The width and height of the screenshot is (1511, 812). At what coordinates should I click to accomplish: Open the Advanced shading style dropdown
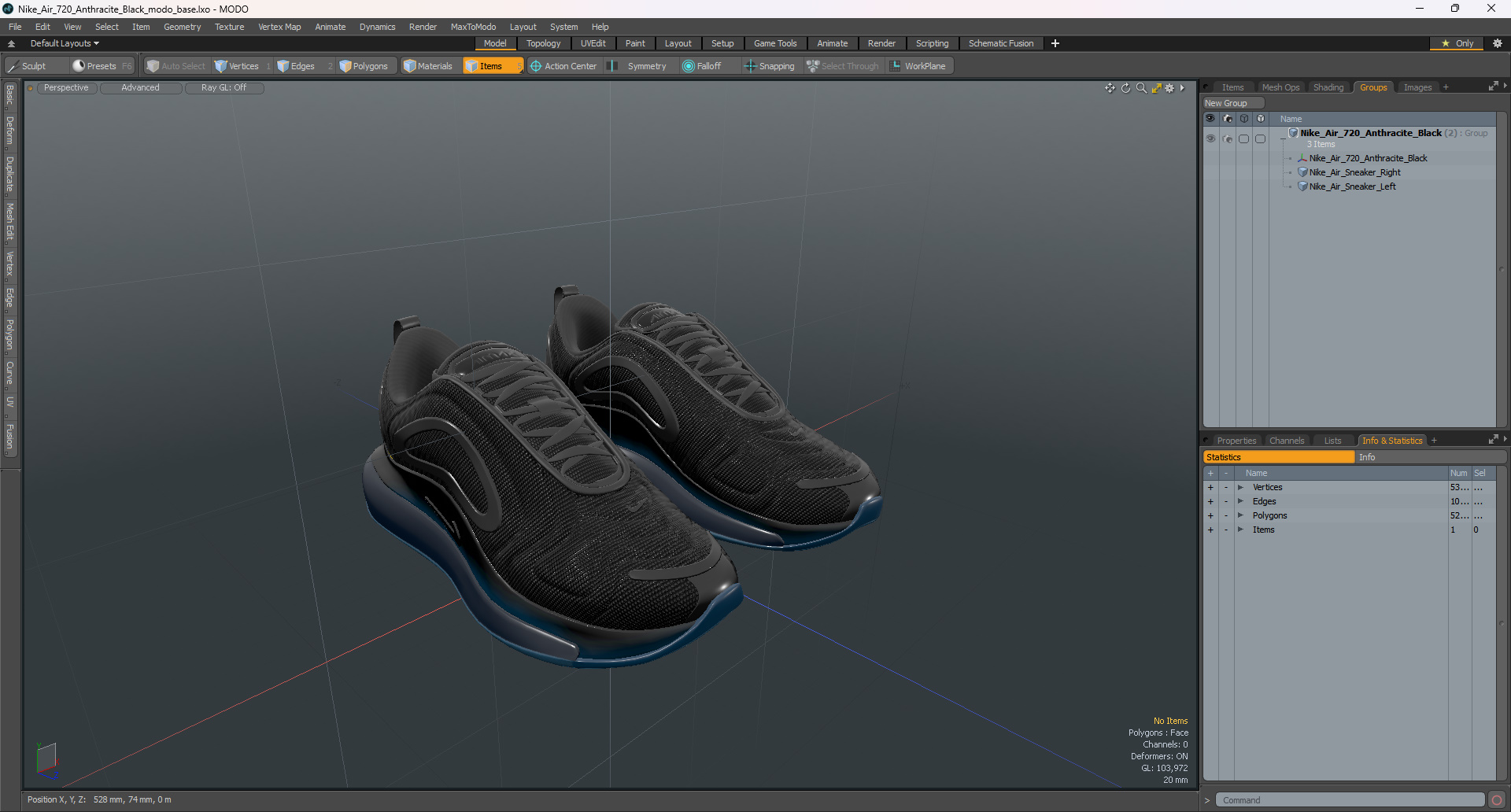tap(141, 88)
